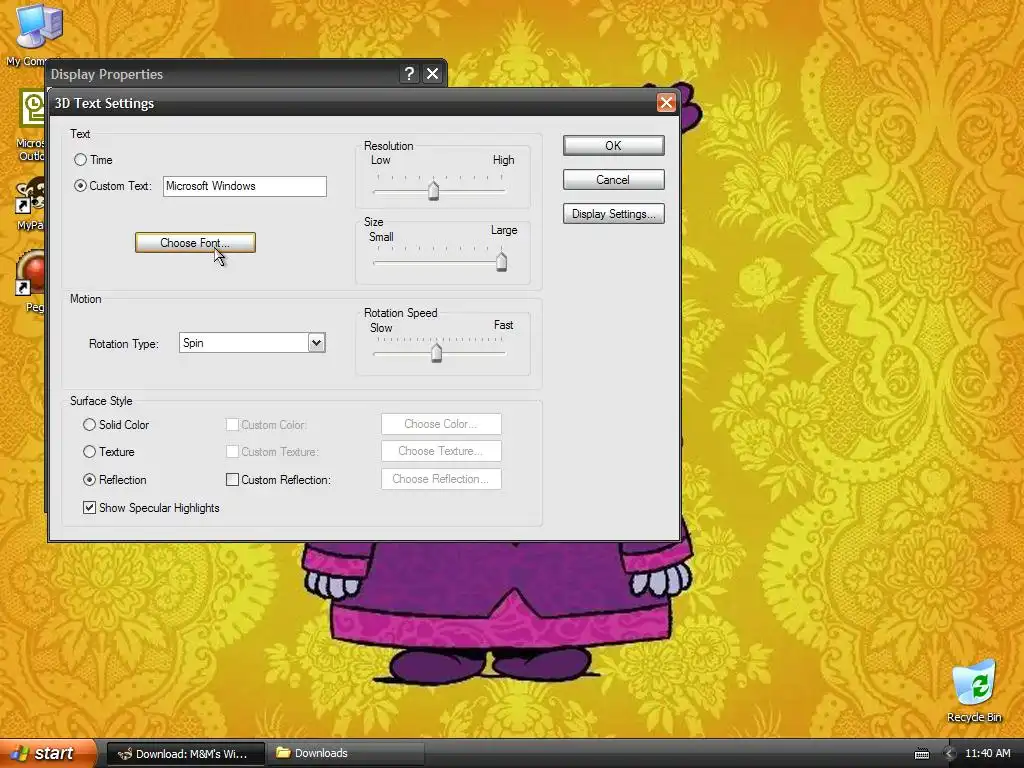Select Texture surface style
This screenshot has height=768, width=1024.
[89, 451]
